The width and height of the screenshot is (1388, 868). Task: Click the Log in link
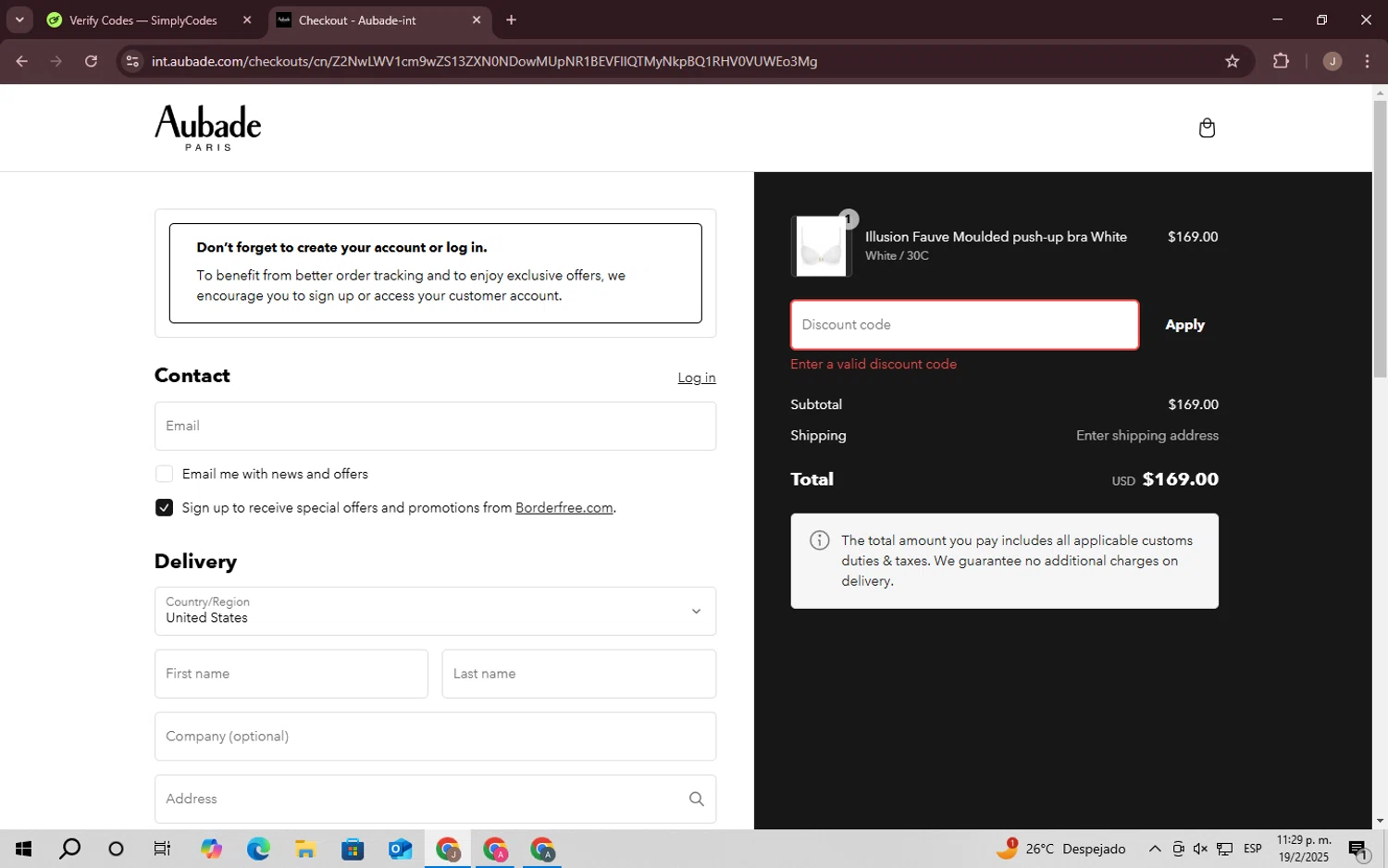pyautogui.click(x=696, y=378)
